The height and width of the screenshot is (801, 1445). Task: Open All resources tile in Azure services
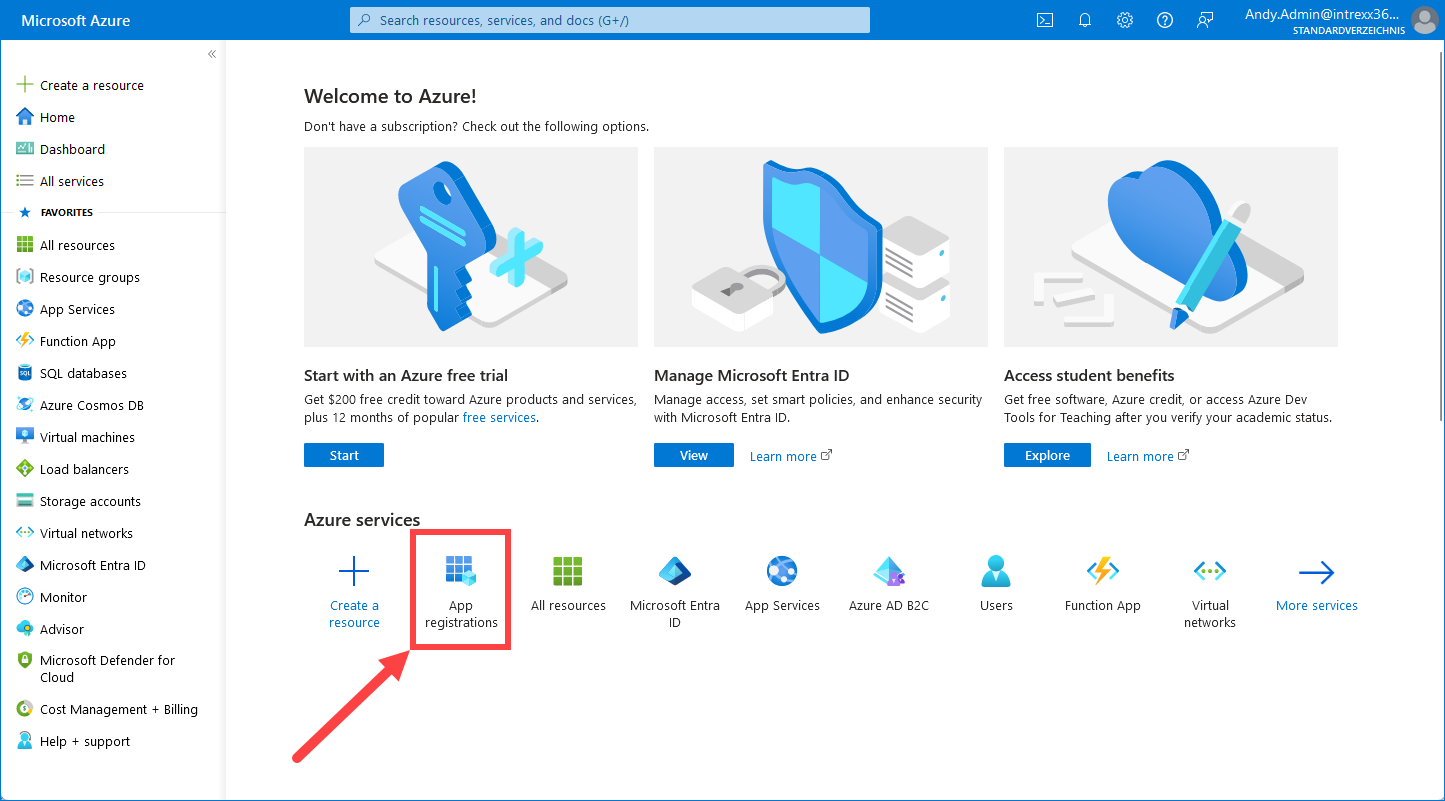pos(568,584)
